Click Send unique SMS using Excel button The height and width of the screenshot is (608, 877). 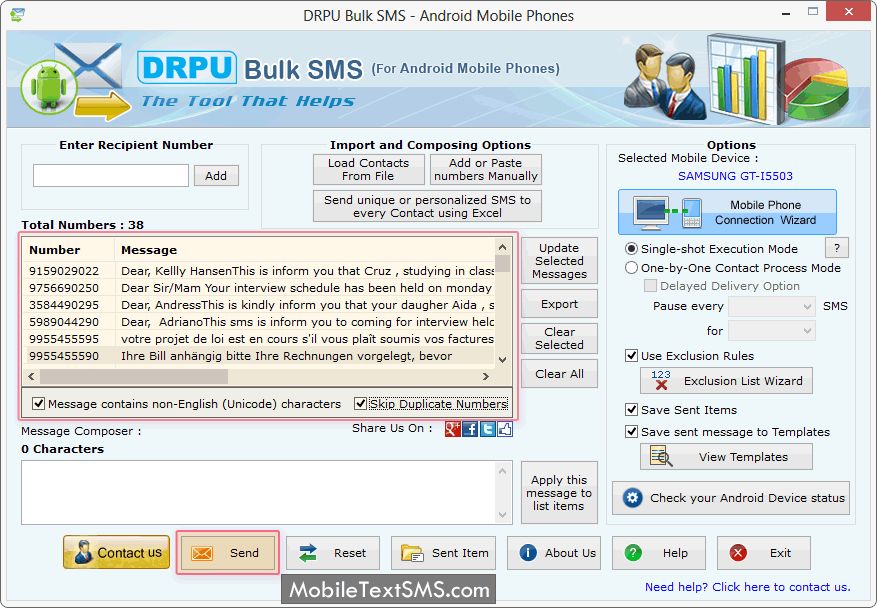tap(427, 206)
